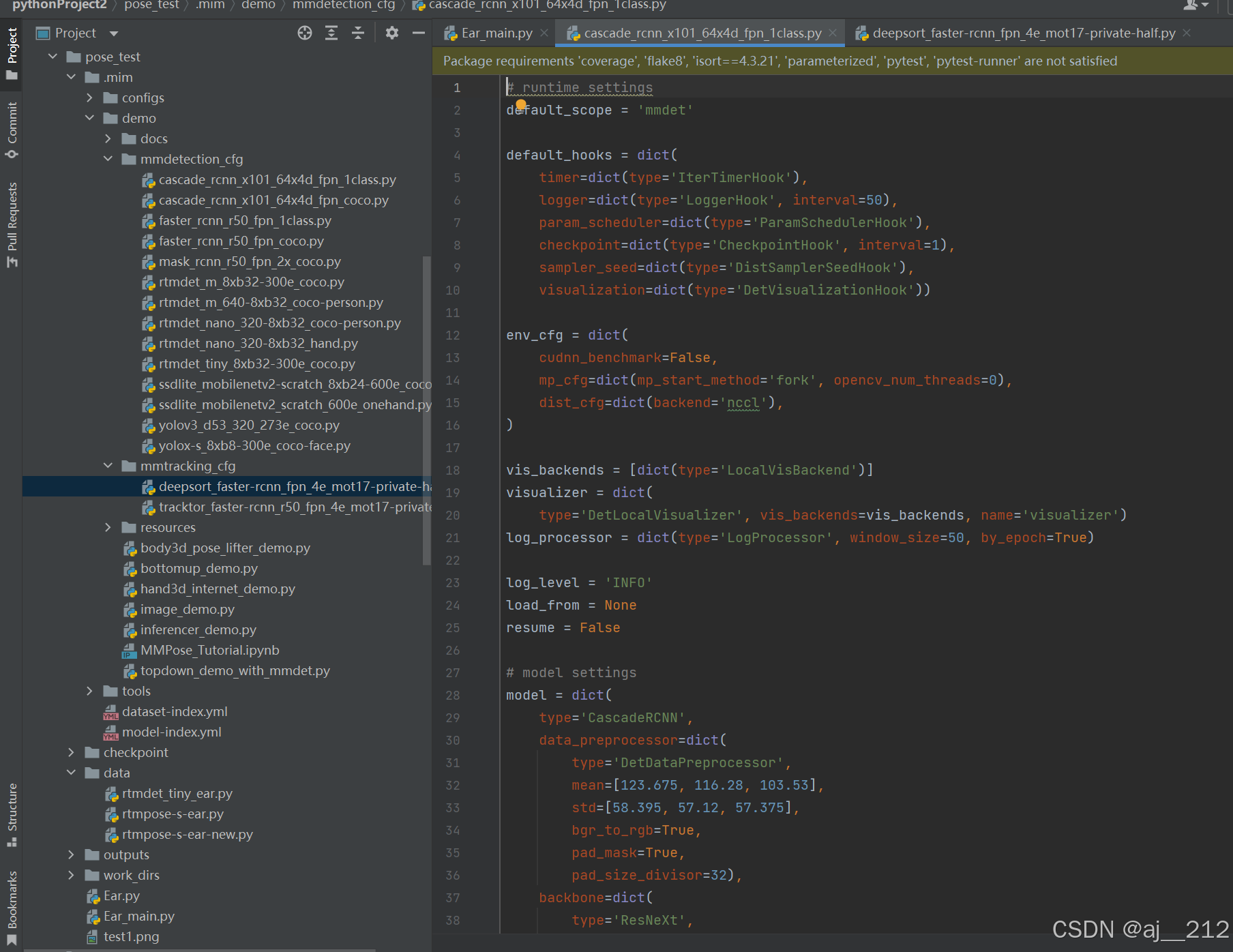Collapse the mmdetection_cfg folder
1233x952 pixels.
point(108,159)
